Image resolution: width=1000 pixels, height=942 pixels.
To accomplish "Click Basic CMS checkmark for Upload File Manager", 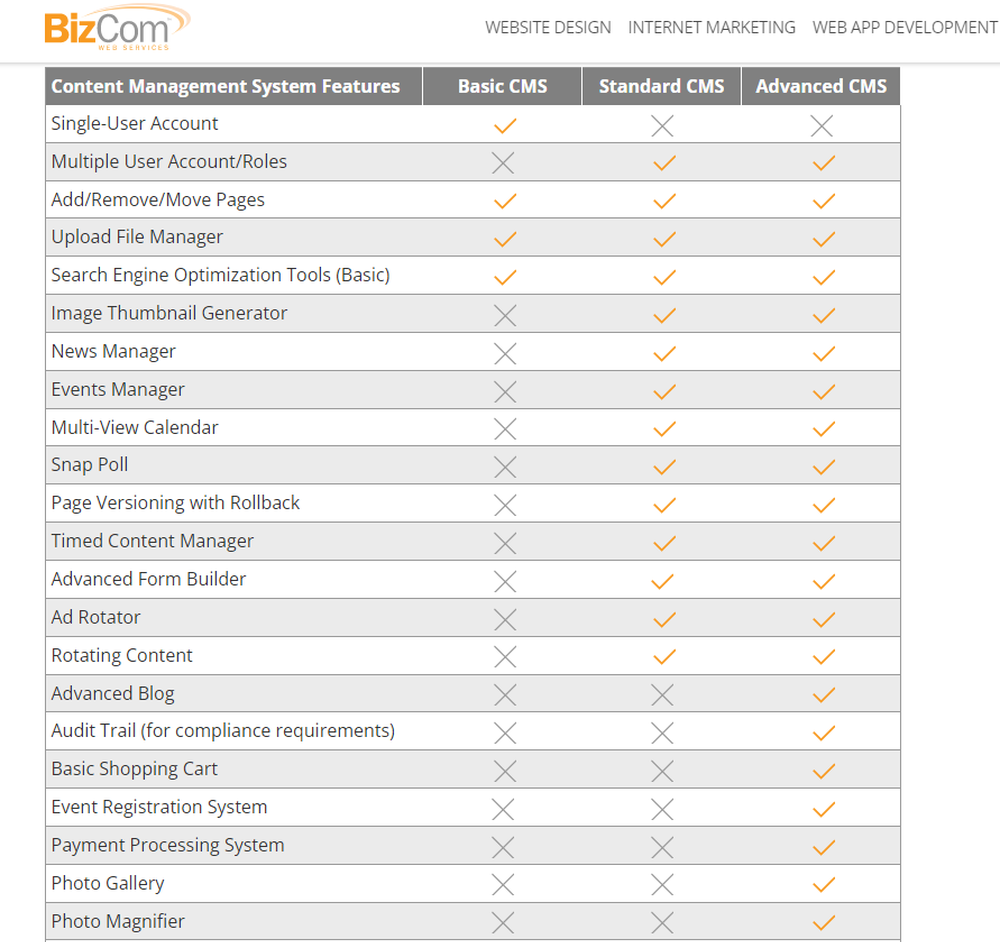I will (x=505, y=239).
